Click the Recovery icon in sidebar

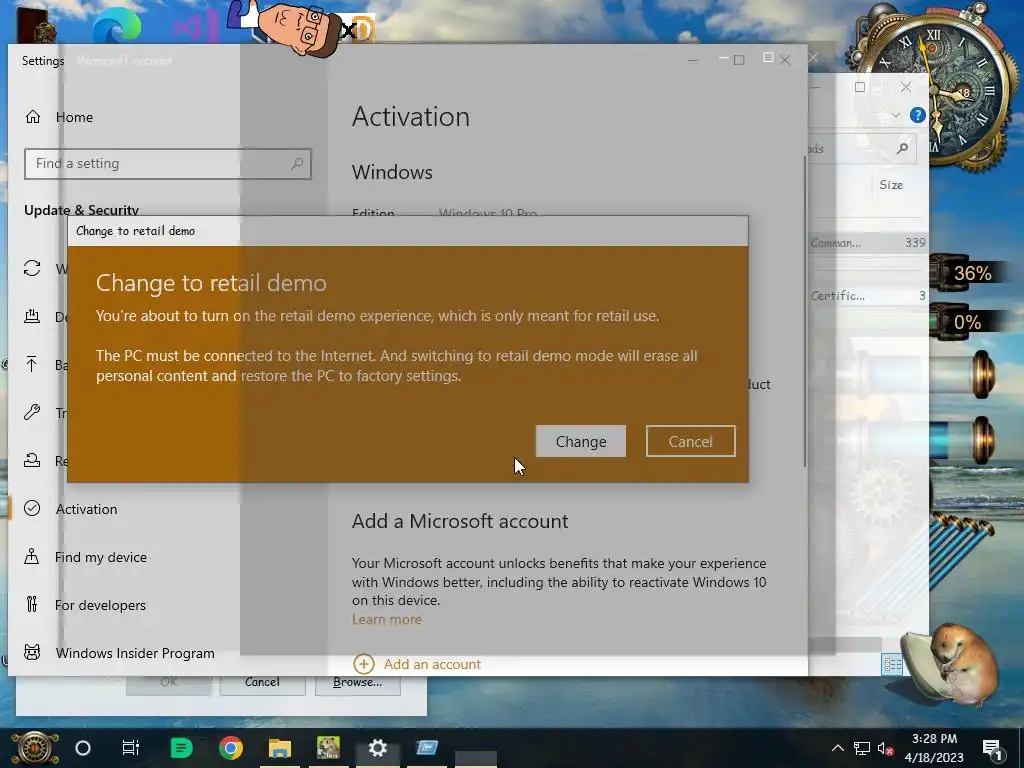point(32,460)
